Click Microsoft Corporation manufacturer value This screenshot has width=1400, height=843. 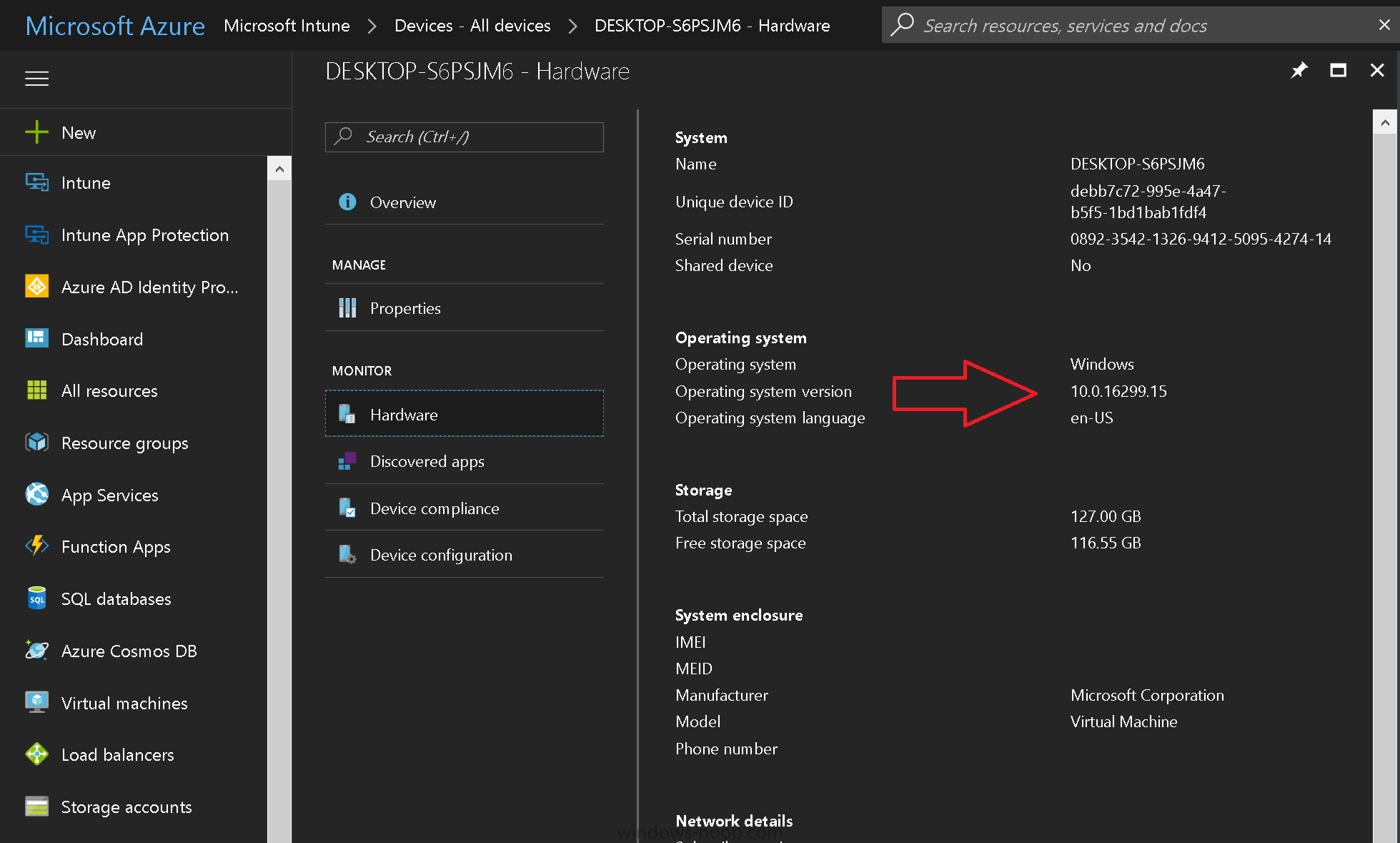(x=1147, y=695)
